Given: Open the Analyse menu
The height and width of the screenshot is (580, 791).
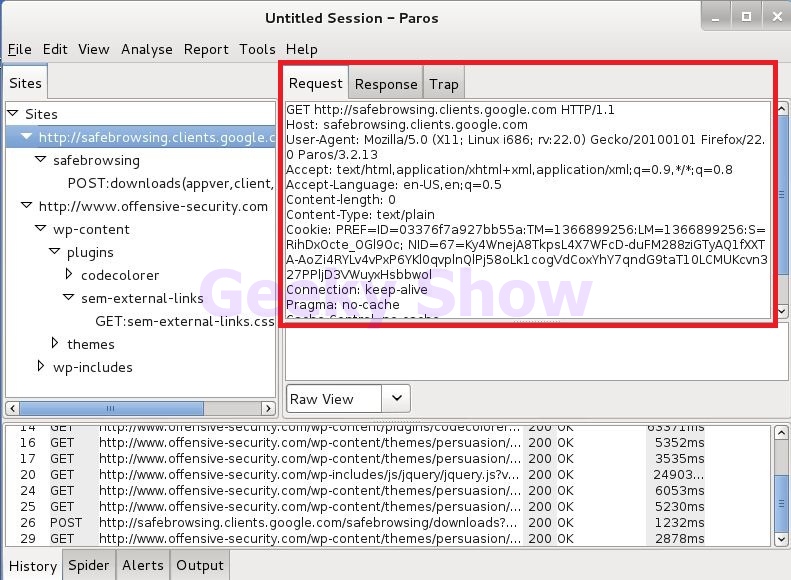Looking at the screenshot, I should pyautogui.click(x=147, y=49).
